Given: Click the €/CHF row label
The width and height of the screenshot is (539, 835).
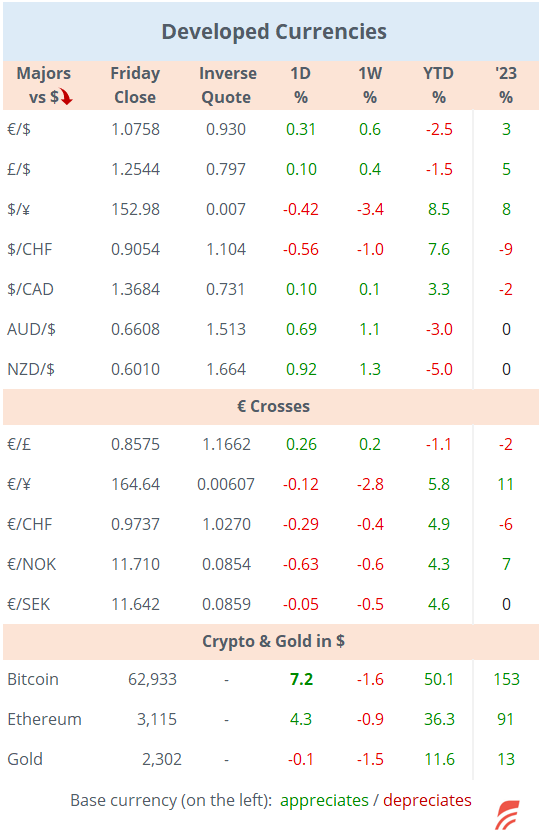Looking at the screenshot, I should (x=30, y=524).
